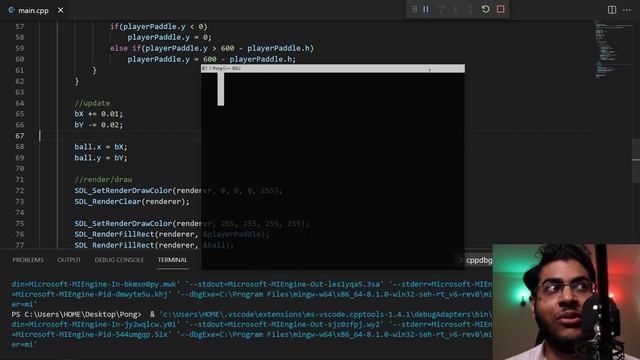Click "SDL_RenderFillRect" on line 76
This screenshot has width=640, height=360.
pyautogui.click(x=114, y=234)
